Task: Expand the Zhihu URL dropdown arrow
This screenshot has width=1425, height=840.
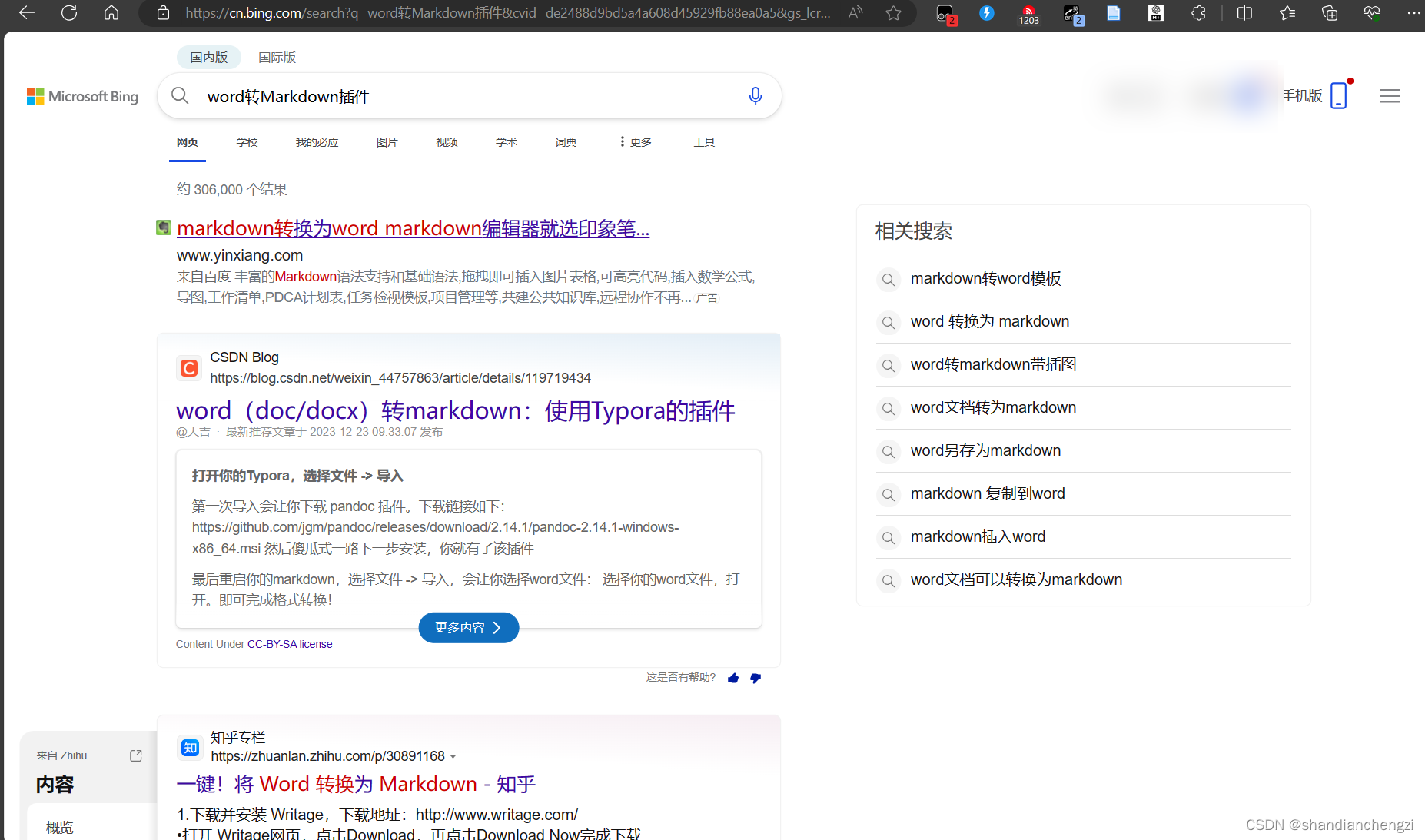Action: 453,757
